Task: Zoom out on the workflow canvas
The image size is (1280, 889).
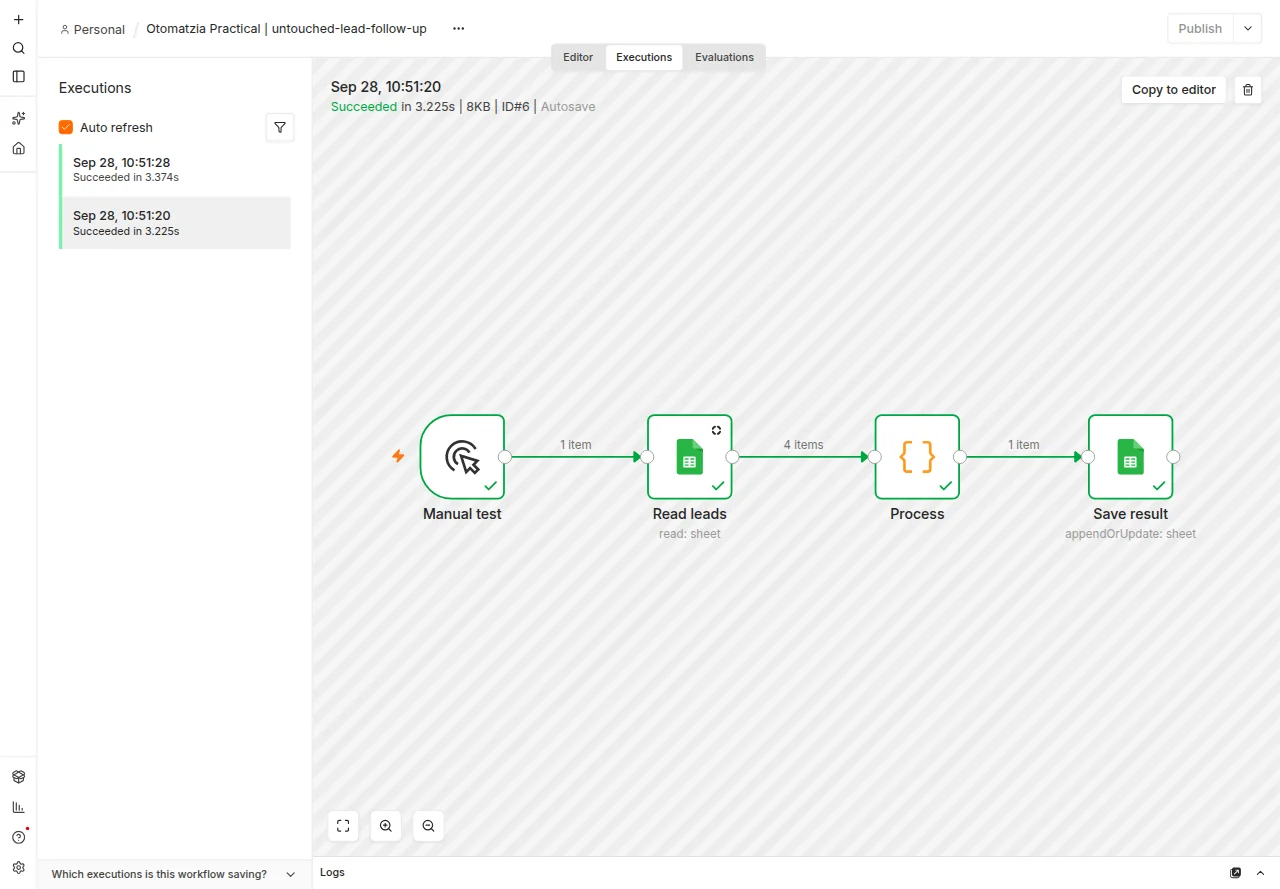Action: coord(428,826)
